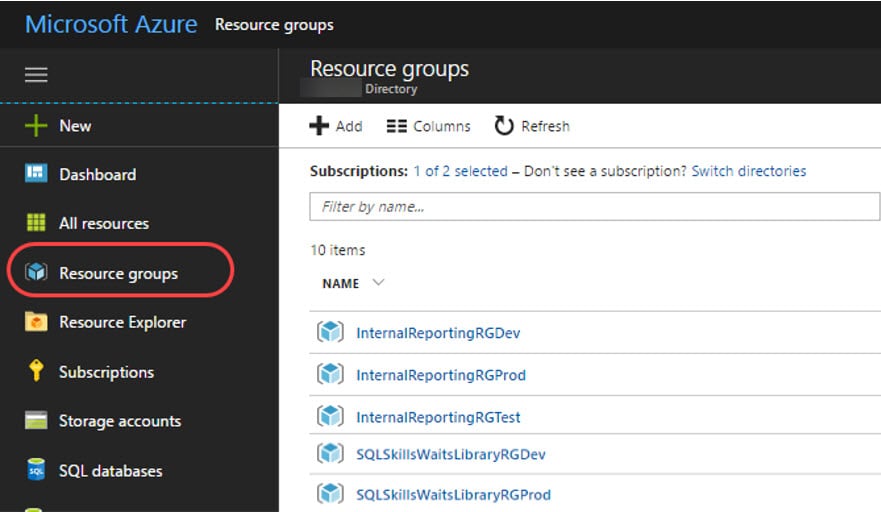Open the hamburger menu icon
881x512 pixels.
[36, 74]
